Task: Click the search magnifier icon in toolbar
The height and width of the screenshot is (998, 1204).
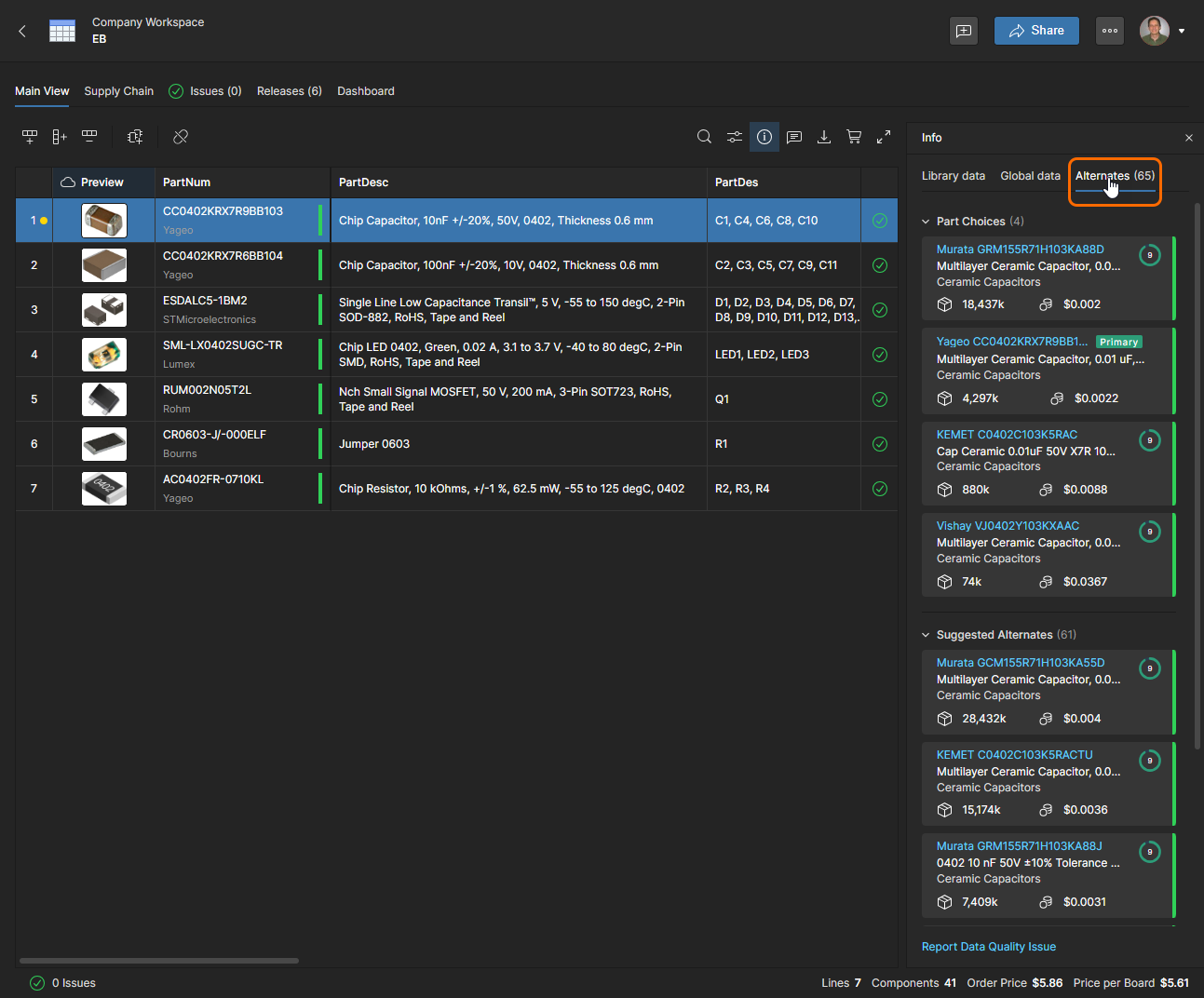Action: point(704,137)
